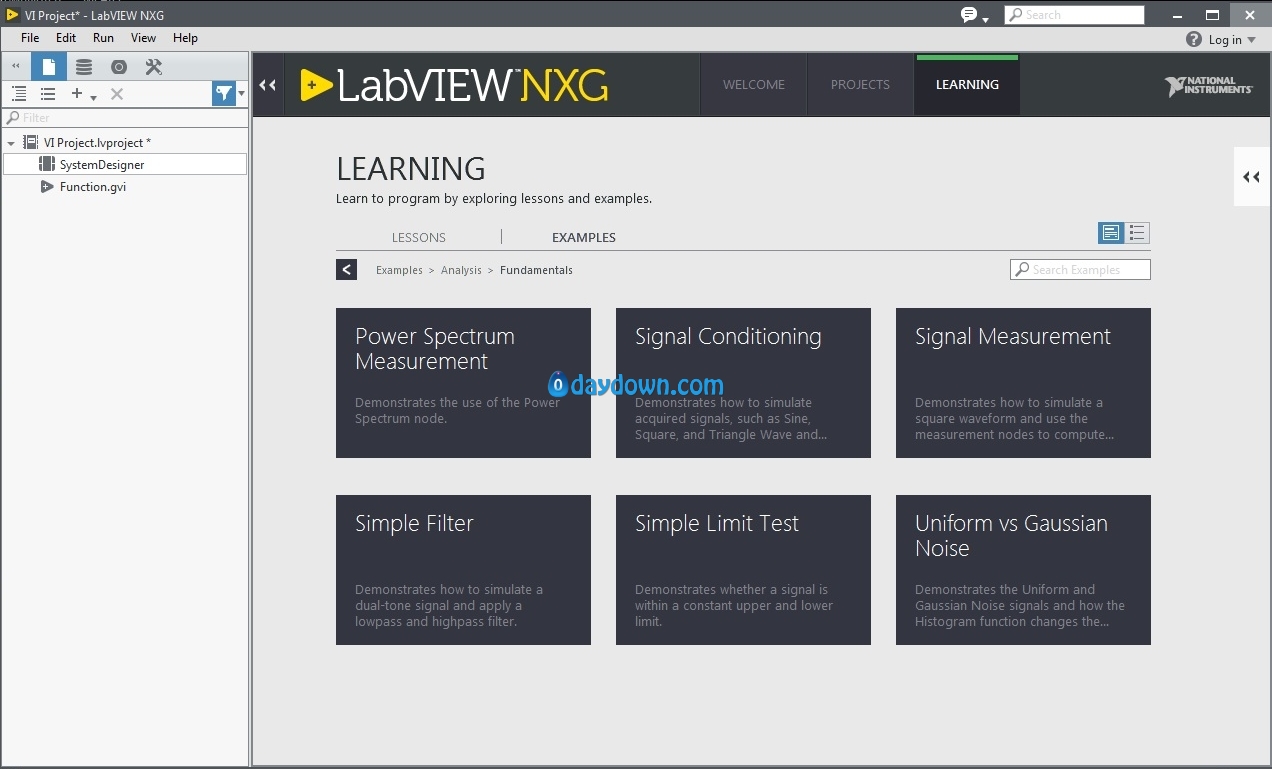
Task: Expand the right side pane with double chevrons
Action: click(1251, 177)
